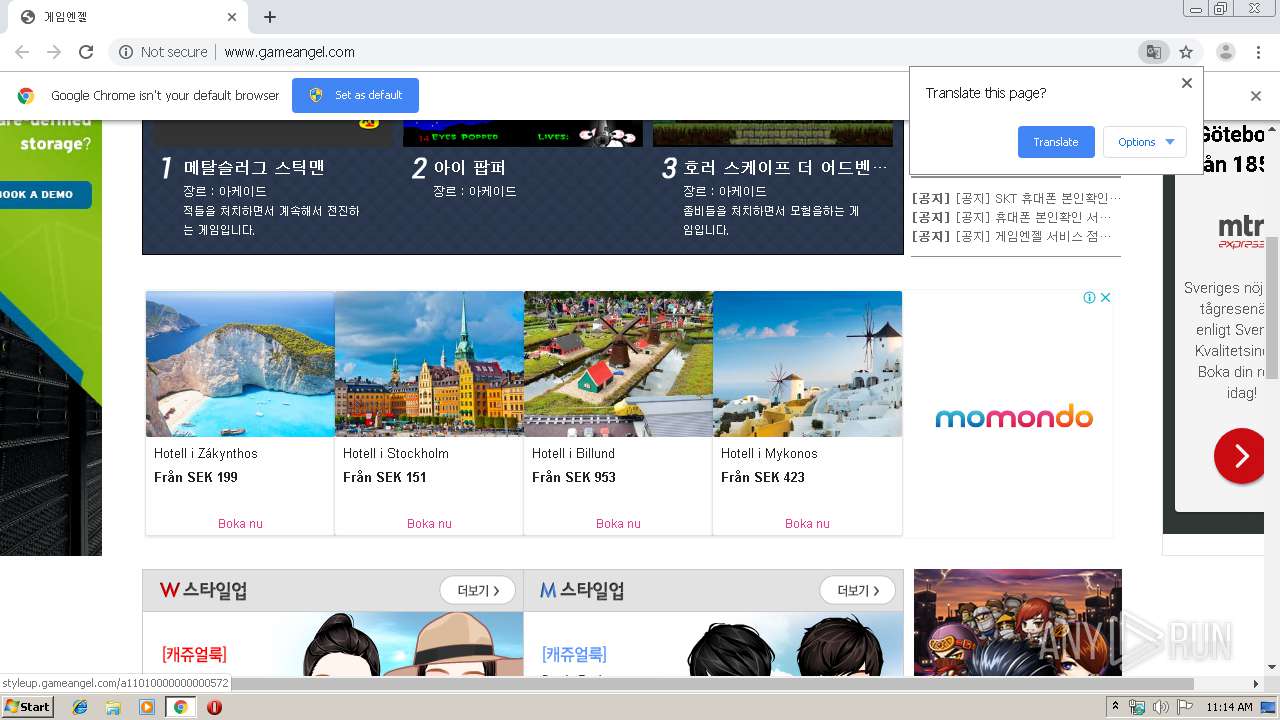Screen dimensions: 1280x720
Task: Click 더보기 next to M스타일업
Action: [x=857, y=590]
